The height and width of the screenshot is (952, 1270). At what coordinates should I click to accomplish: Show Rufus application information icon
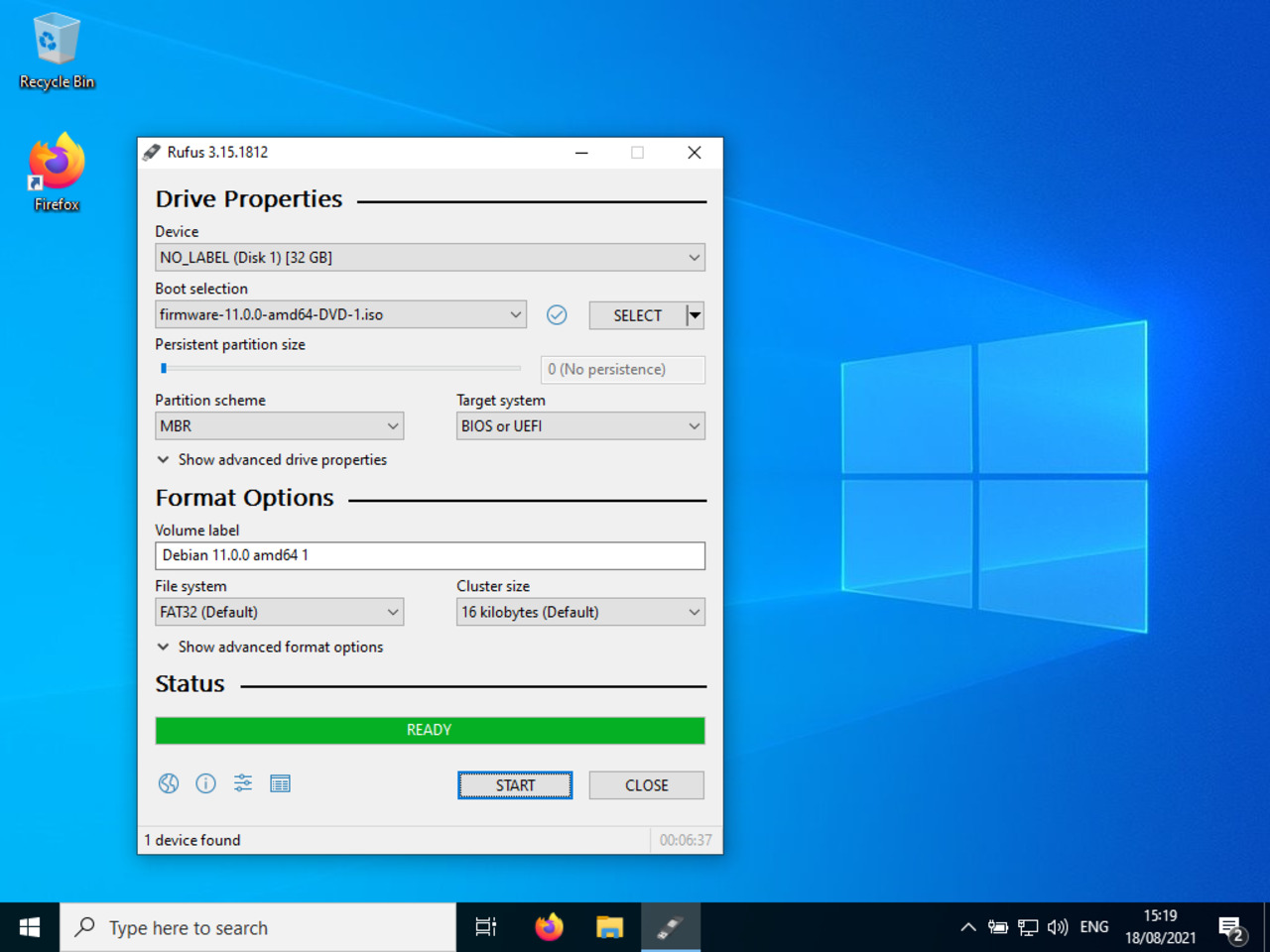tap(205, 783)
